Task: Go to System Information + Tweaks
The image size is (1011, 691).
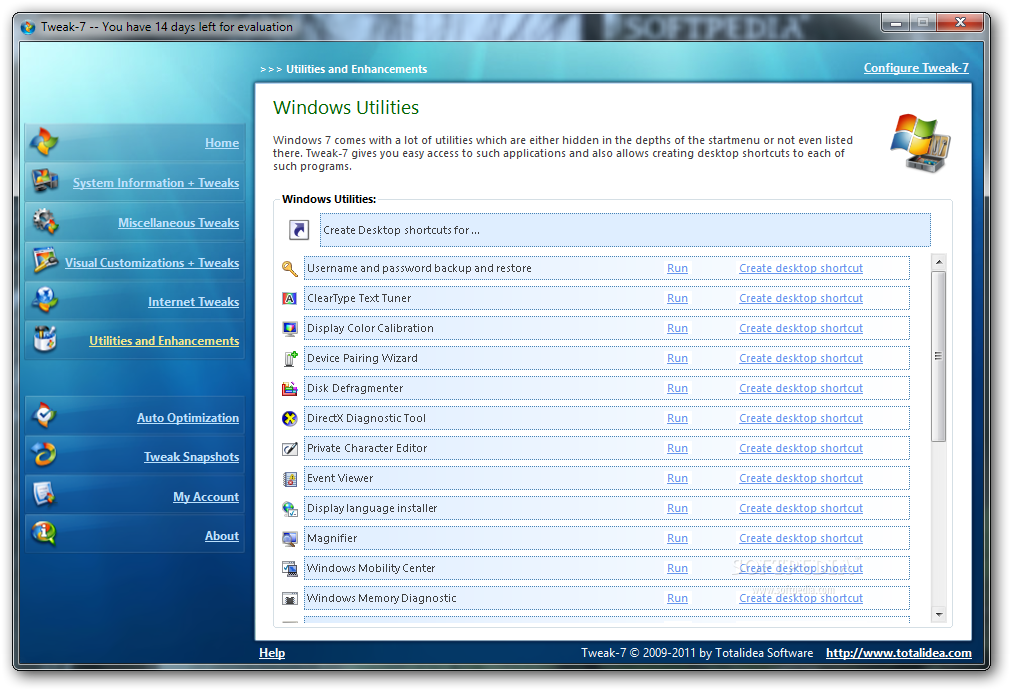Action: pyautogui.click(x=155, y=183)
